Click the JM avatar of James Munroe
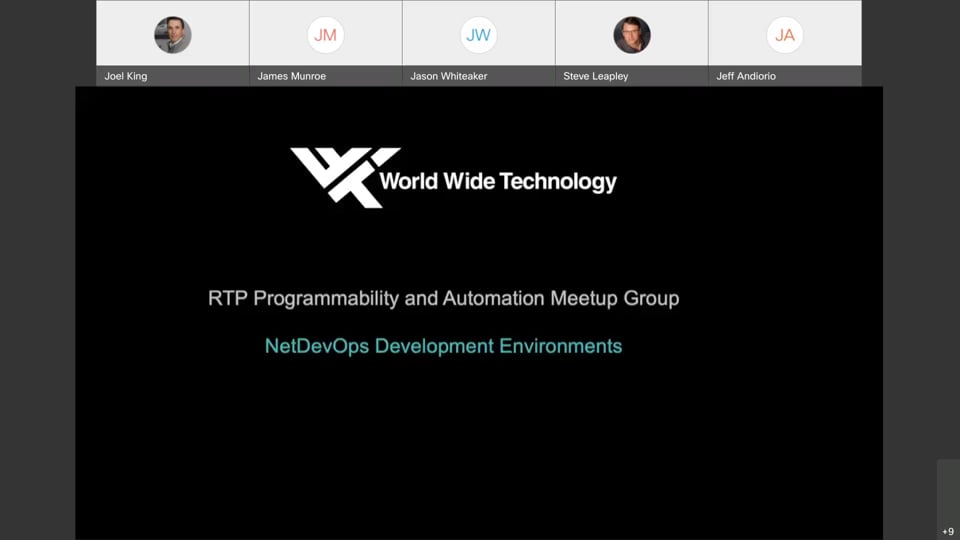This screenshot has height=540, width=960. click(x=325, y=35)
